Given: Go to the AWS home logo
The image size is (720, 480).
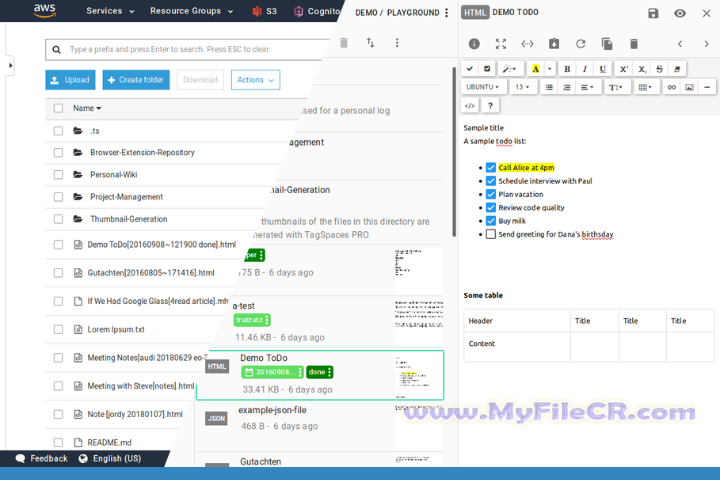Looking at the screenshot, I should pos(45,10).
